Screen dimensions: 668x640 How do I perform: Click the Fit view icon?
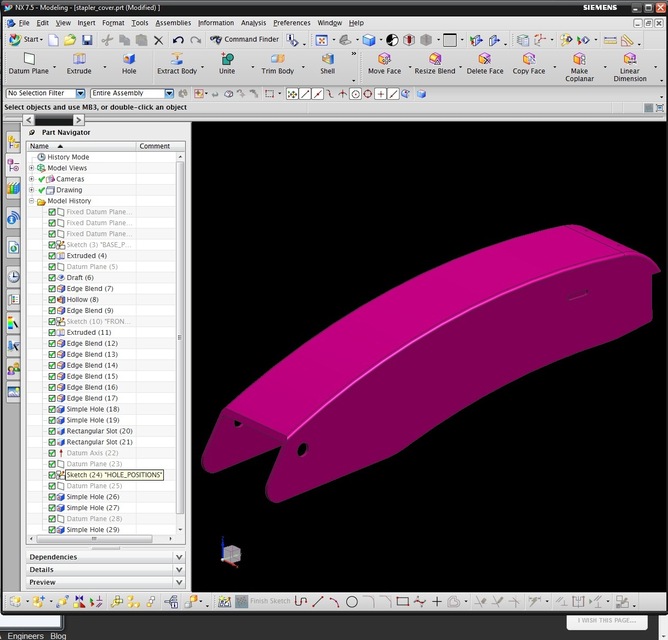(321, 40)
